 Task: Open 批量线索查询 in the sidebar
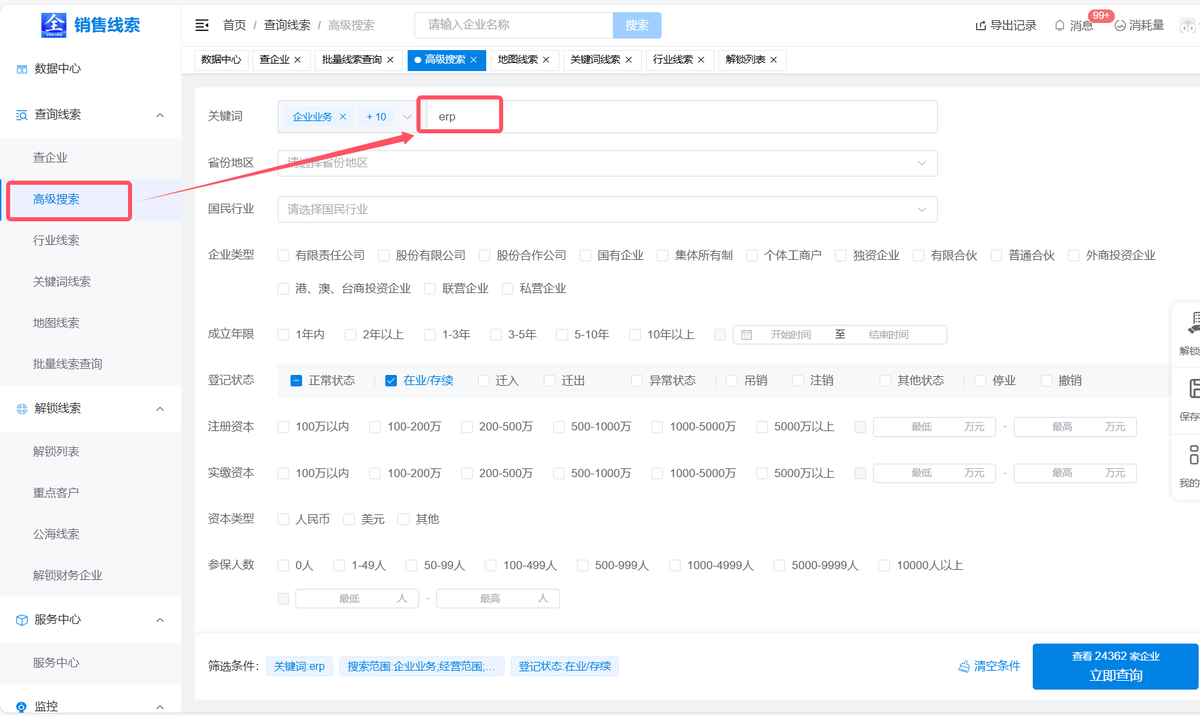pos(68,365)
